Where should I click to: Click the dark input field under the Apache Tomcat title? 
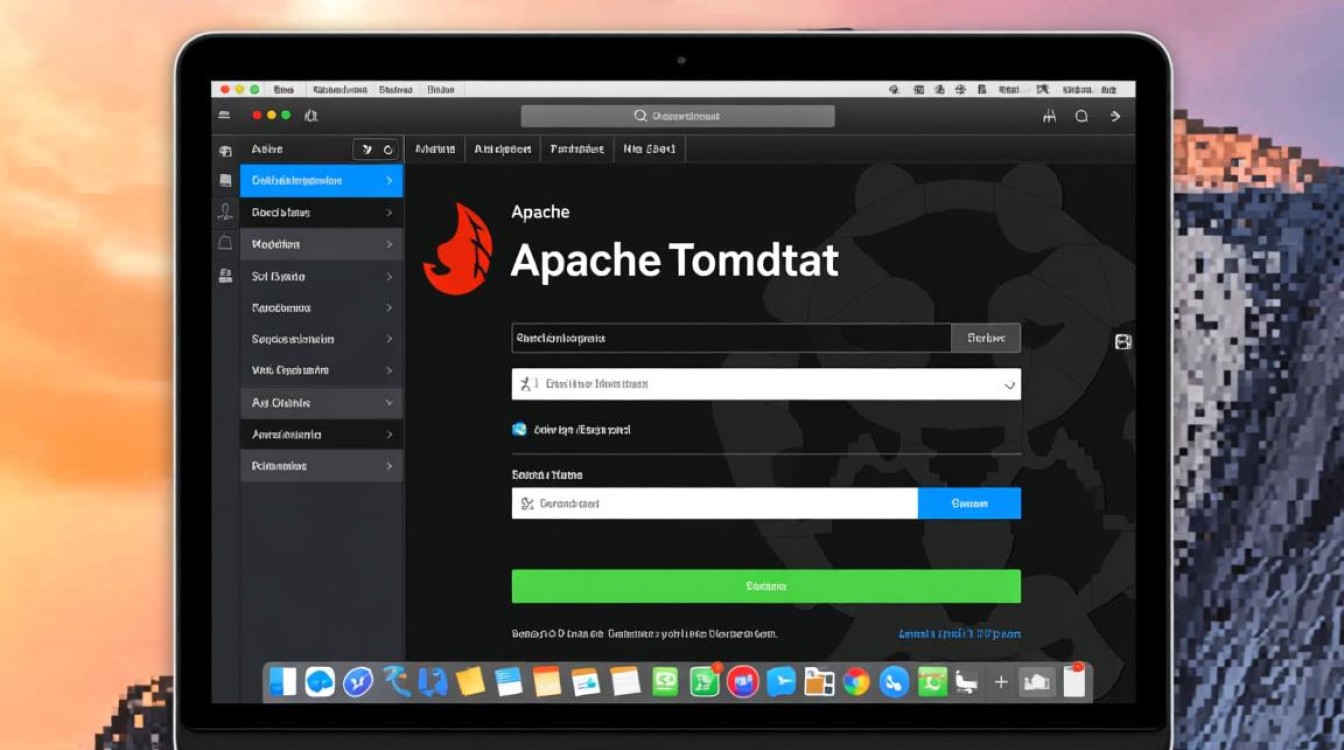[730, 338]
